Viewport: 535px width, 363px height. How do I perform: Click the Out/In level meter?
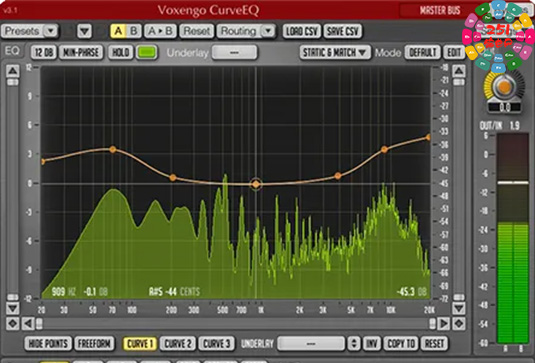[x=512, y=238]
